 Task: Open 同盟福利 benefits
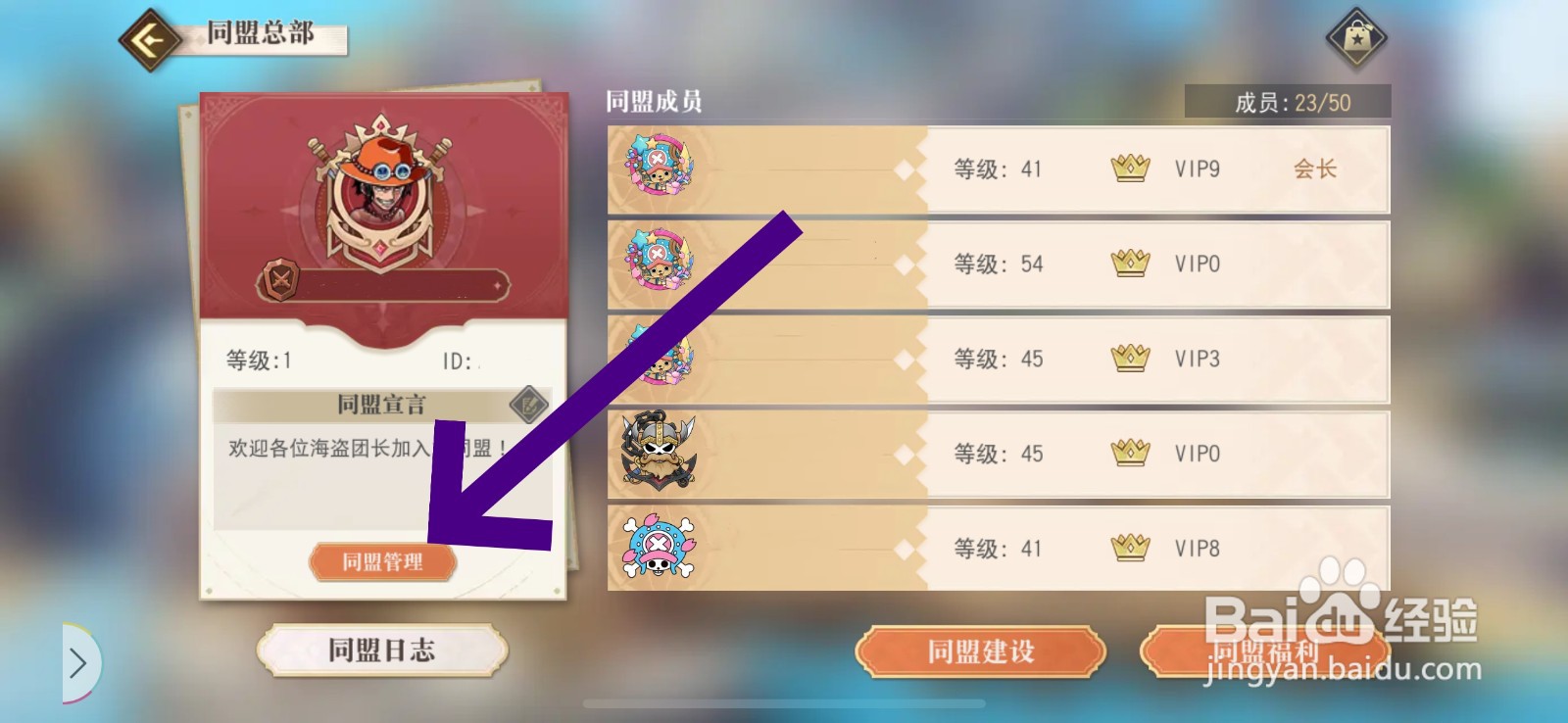tap(1264, 651)
